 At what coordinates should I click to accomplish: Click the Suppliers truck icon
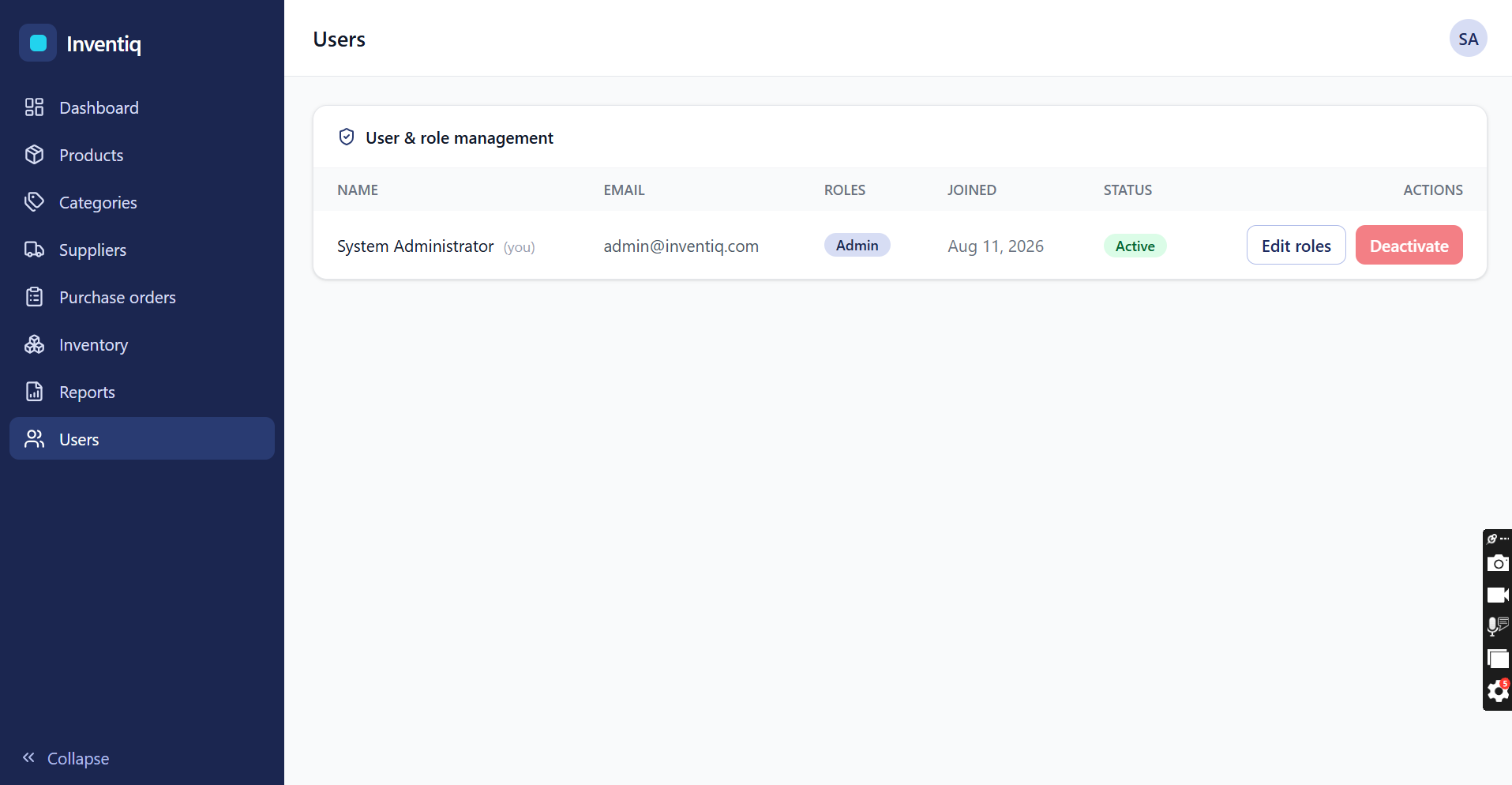34,250
